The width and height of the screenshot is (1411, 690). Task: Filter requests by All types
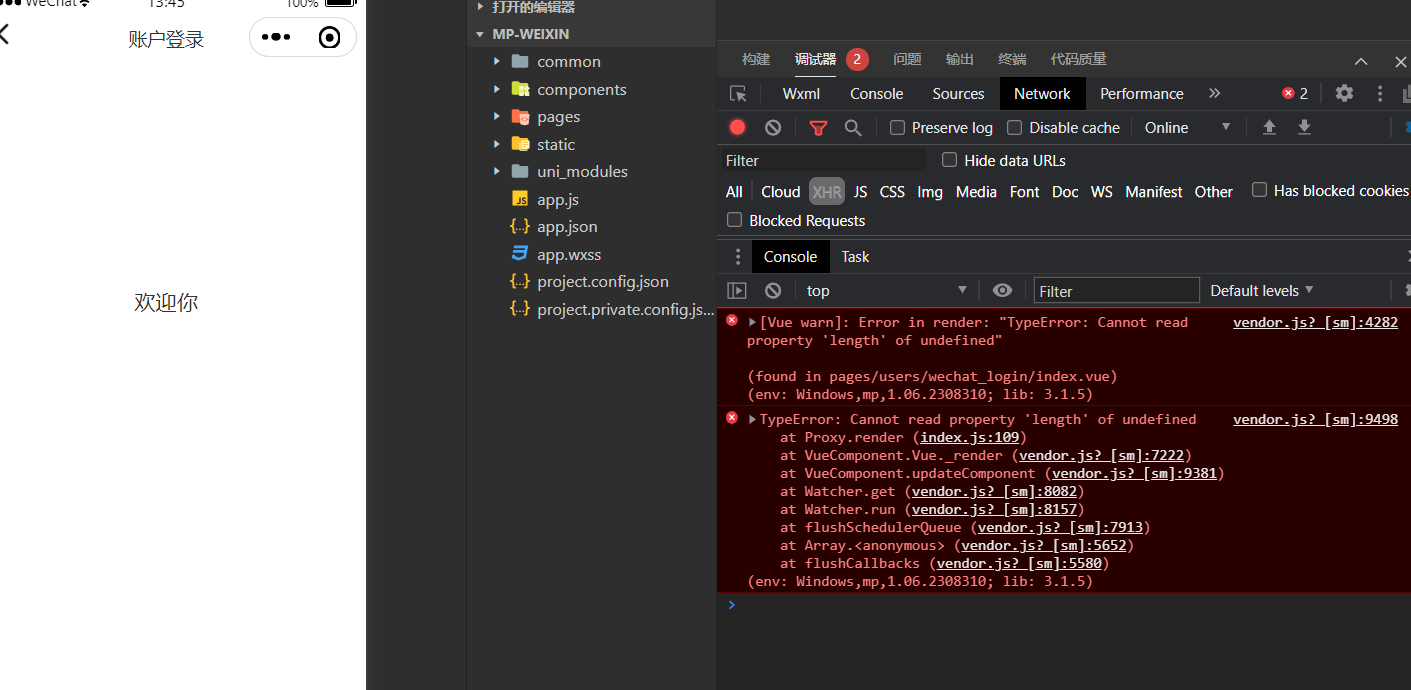pos(734,191)
